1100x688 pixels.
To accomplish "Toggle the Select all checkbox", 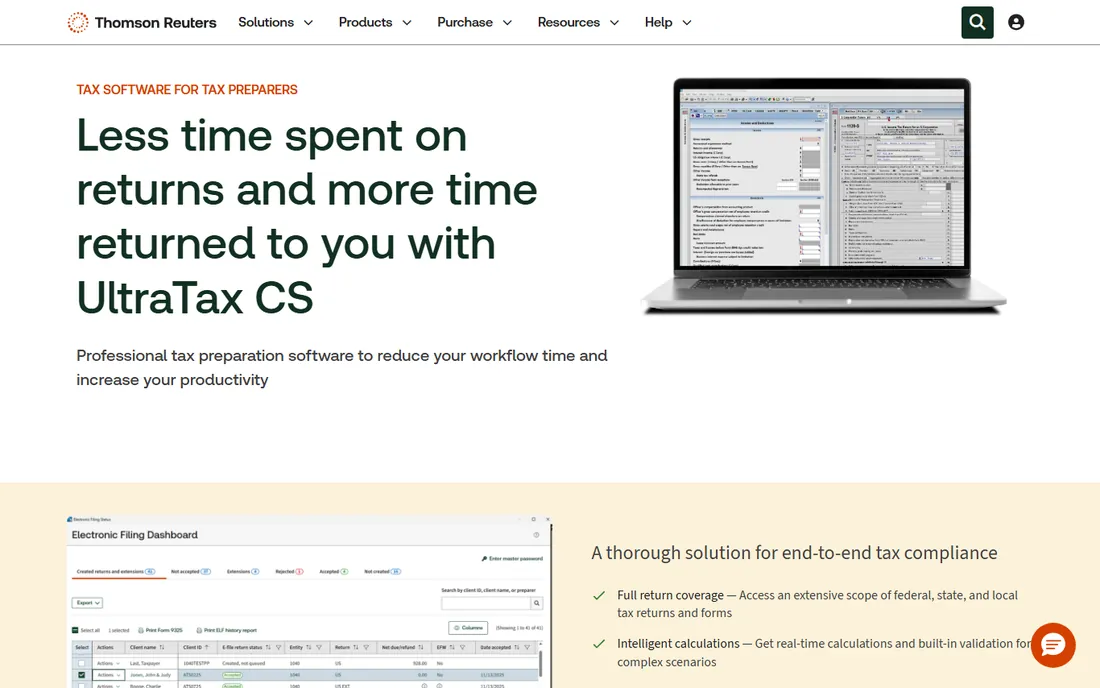I will pos(75,630).
